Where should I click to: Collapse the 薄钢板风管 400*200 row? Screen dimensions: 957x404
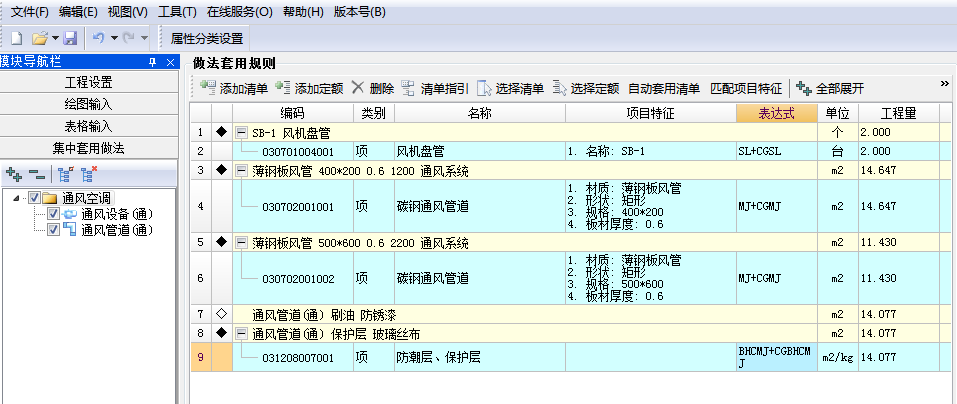pos(241,171)
